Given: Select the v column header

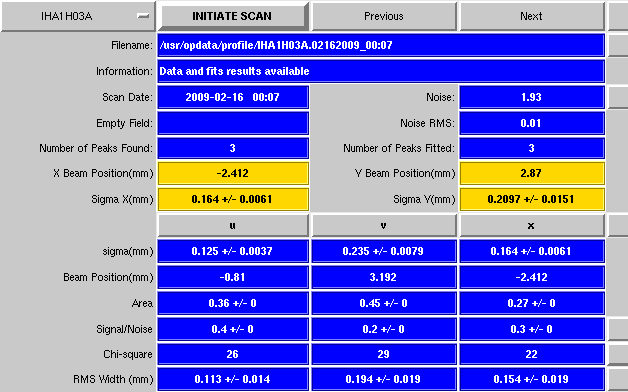Looking at the screenshot, I should [383, 226].
